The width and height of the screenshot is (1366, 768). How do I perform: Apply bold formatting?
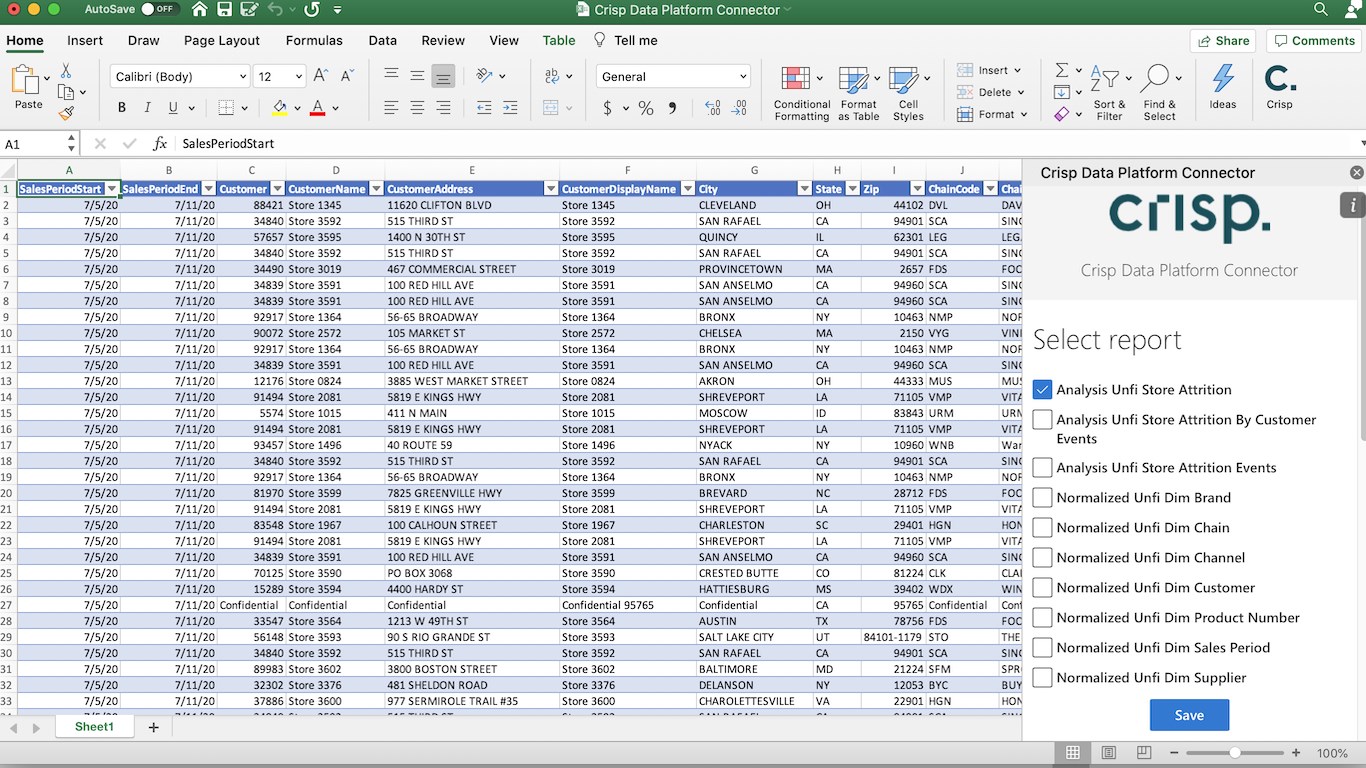(x=122, y=108)
